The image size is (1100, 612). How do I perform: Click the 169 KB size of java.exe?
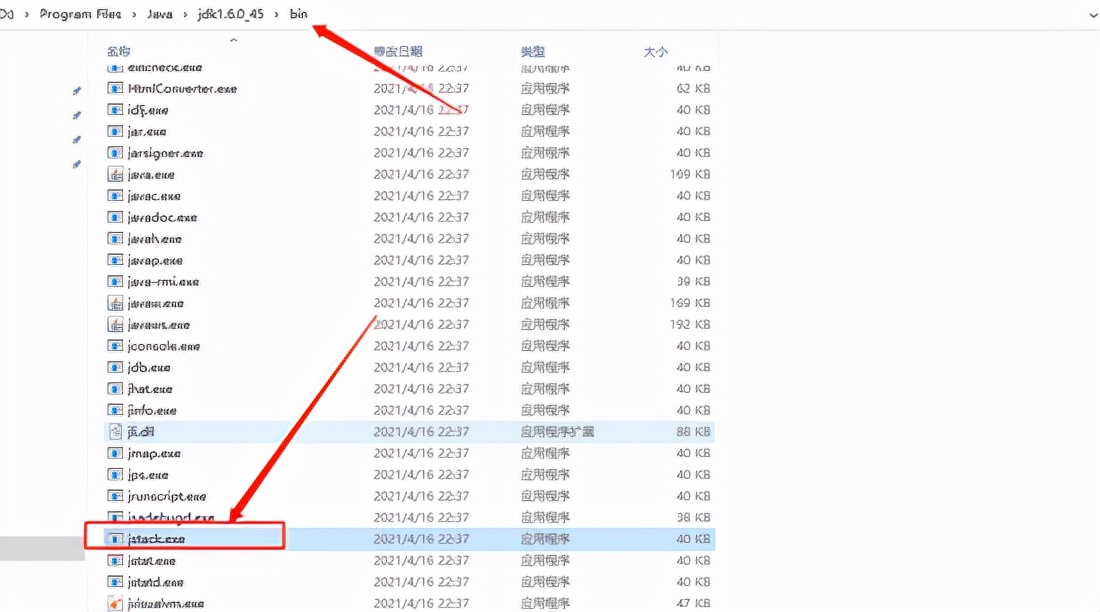pyautogui.click(x=690, y=174)
